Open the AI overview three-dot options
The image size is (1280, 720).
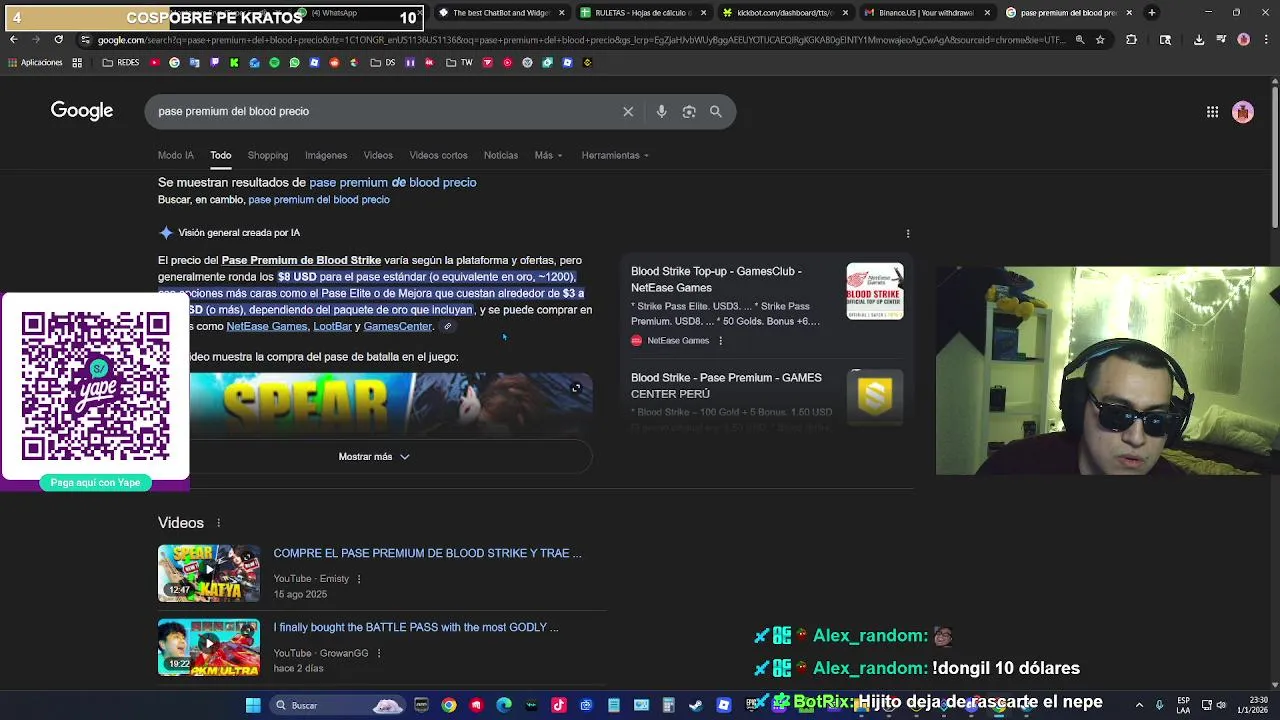pos(908,233)
